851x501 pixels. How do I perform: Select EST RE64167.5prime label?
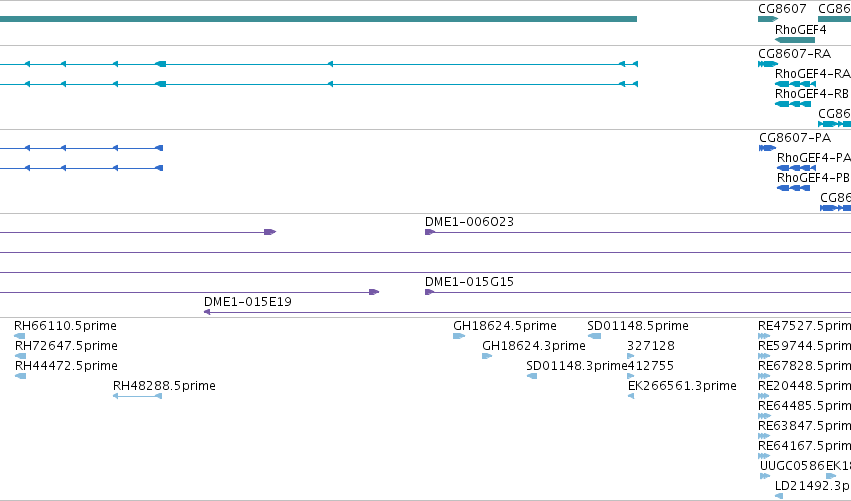(804, 446)
